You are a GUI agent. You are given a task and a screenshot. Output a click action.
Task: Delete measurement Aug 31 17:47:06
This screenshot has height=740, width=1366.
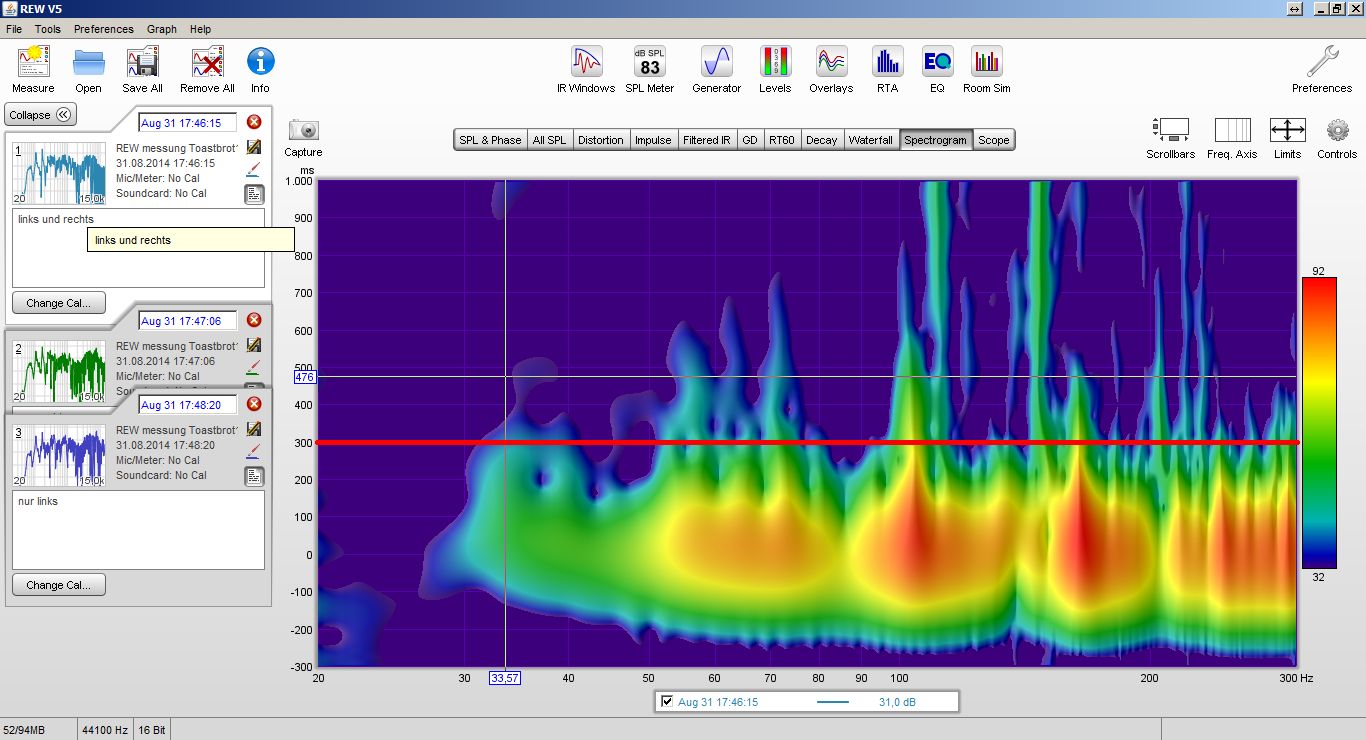(254, 320)
